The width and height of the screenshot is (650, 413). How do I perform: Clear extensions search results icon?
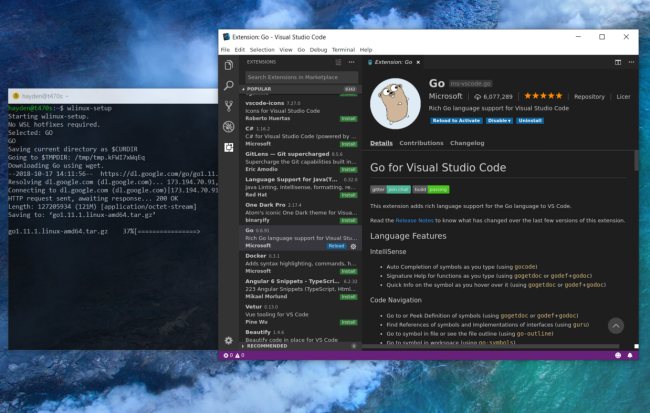tap(339, 62)
